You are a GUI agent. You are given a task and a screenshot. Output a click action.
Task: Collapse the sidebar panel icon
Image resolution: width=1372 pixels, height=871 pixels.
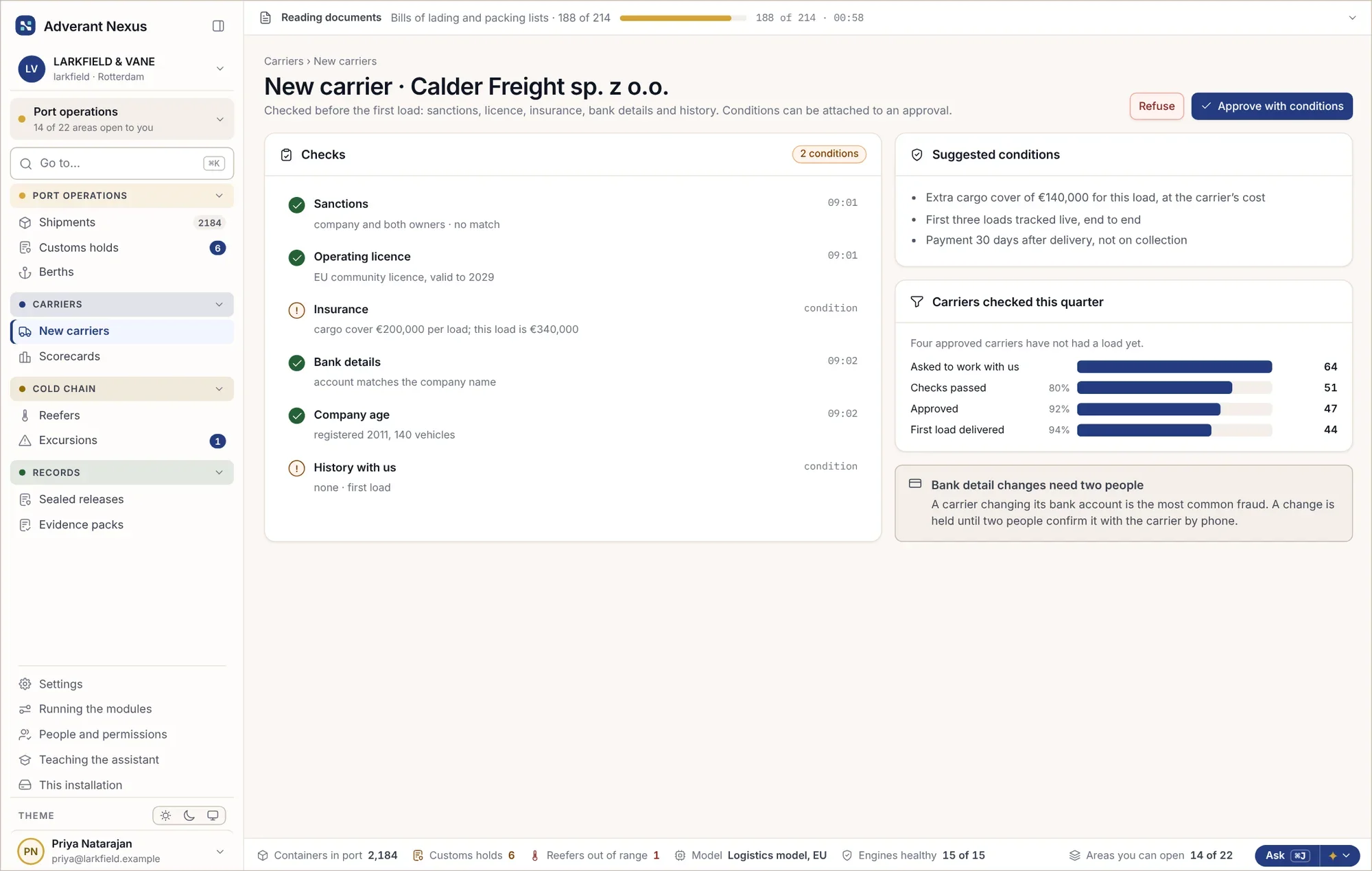point(218,26)
